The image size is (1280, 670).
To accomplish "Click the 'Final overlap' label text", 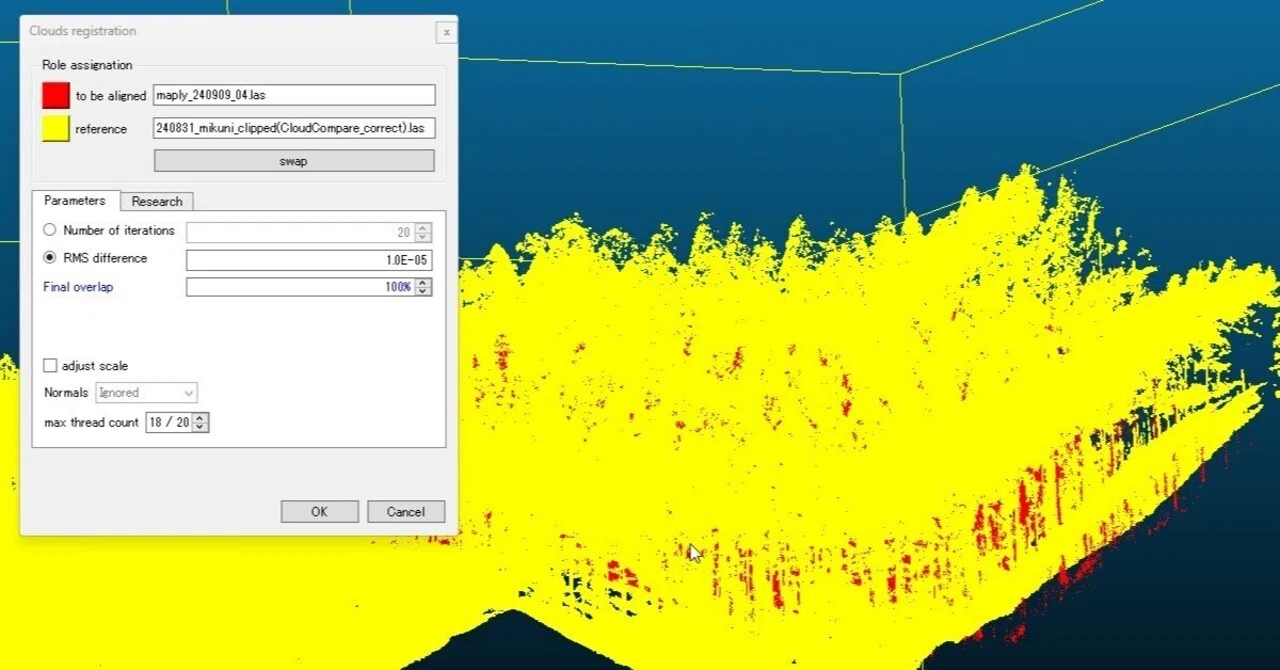I will [x=78, y=287].
